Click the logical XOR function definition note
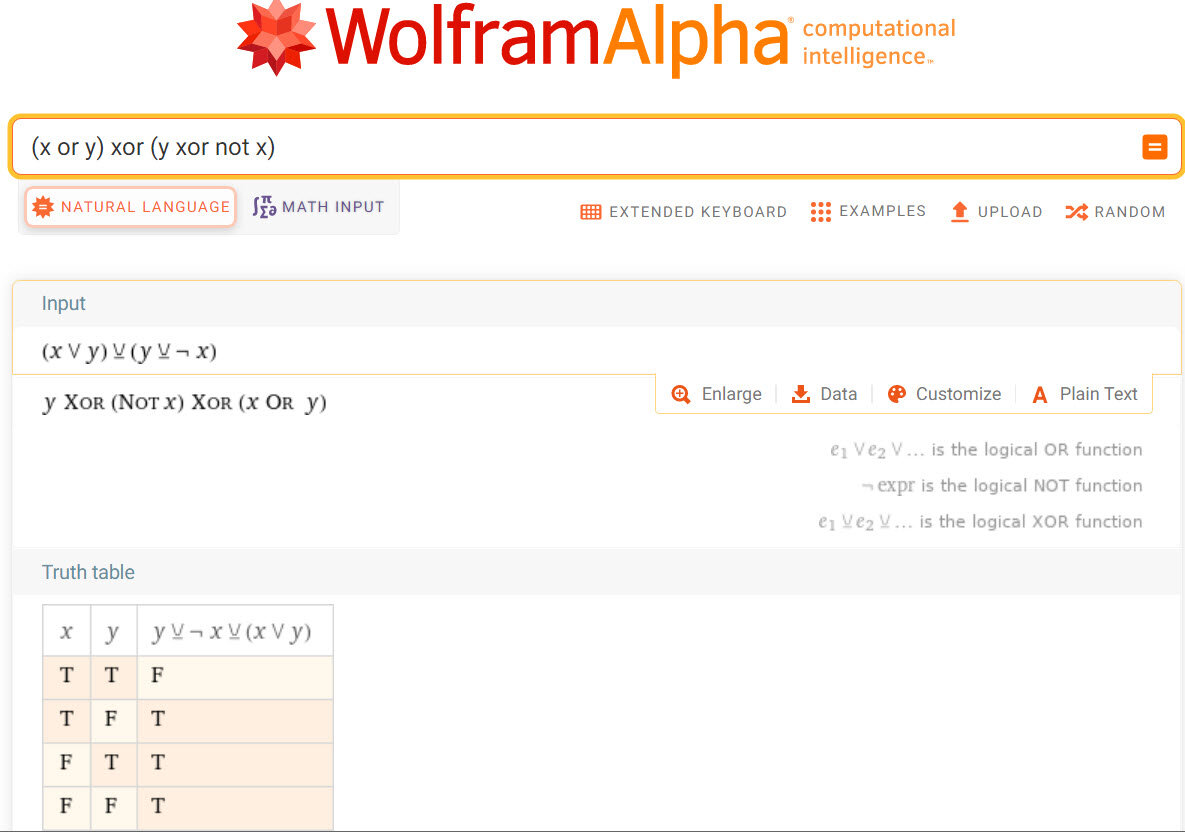1185x832 pixels. pyautogui.click(x=980, y=522)
